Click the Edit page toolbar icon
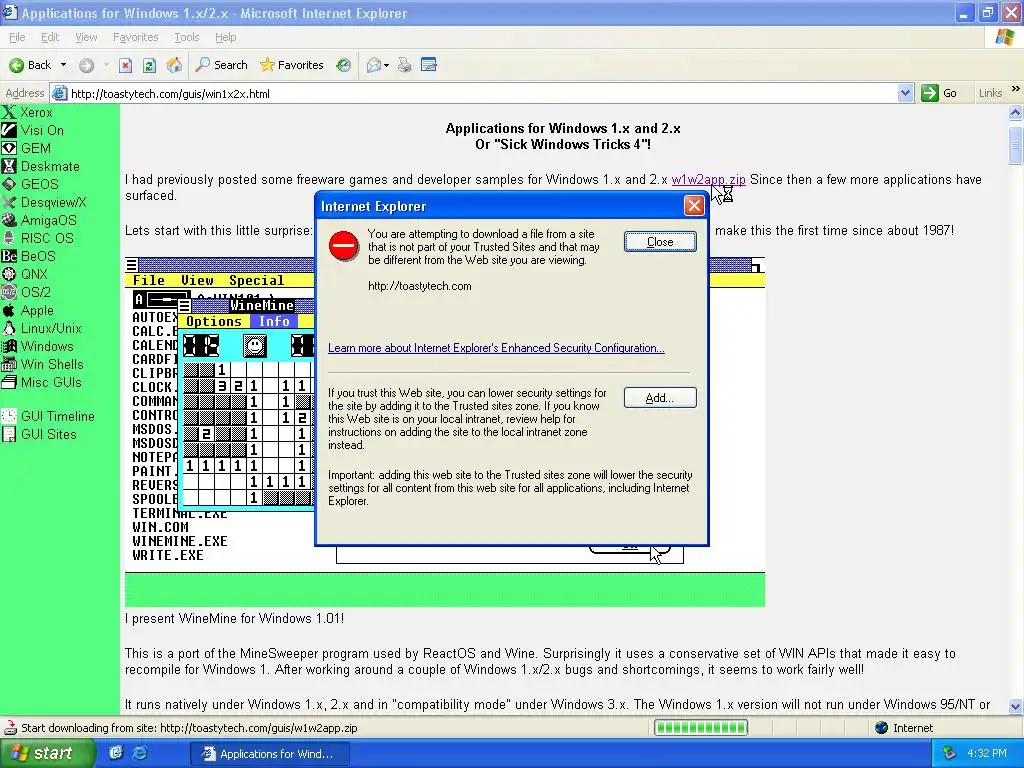1024x768 pixels. [428, 65]
